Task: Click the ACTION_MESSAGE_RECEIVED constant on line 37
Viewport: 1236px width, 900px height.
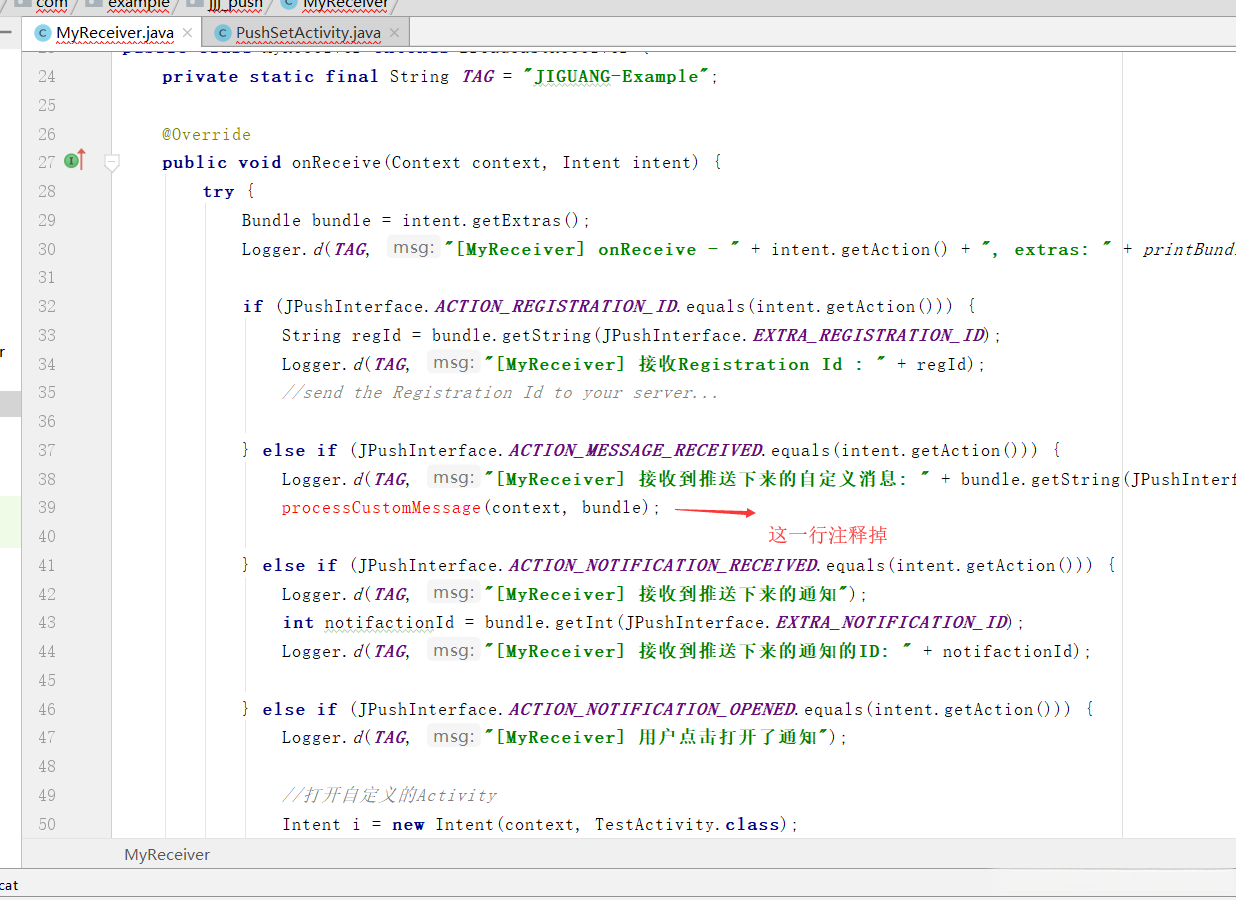Action: click(636, 450)
